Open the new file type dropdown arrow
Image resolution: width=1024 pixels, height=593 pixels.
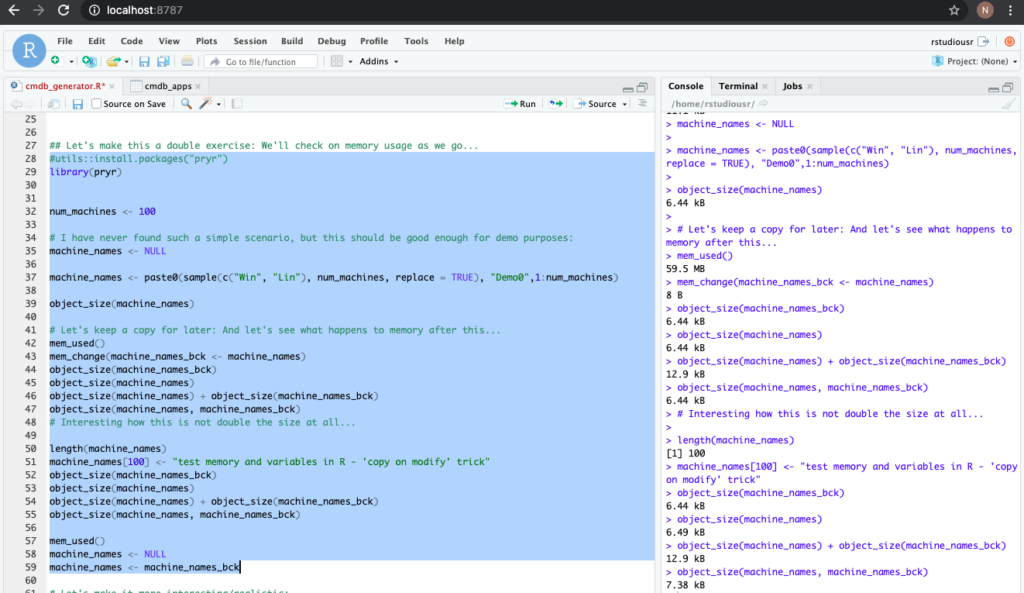coord(71,61)
